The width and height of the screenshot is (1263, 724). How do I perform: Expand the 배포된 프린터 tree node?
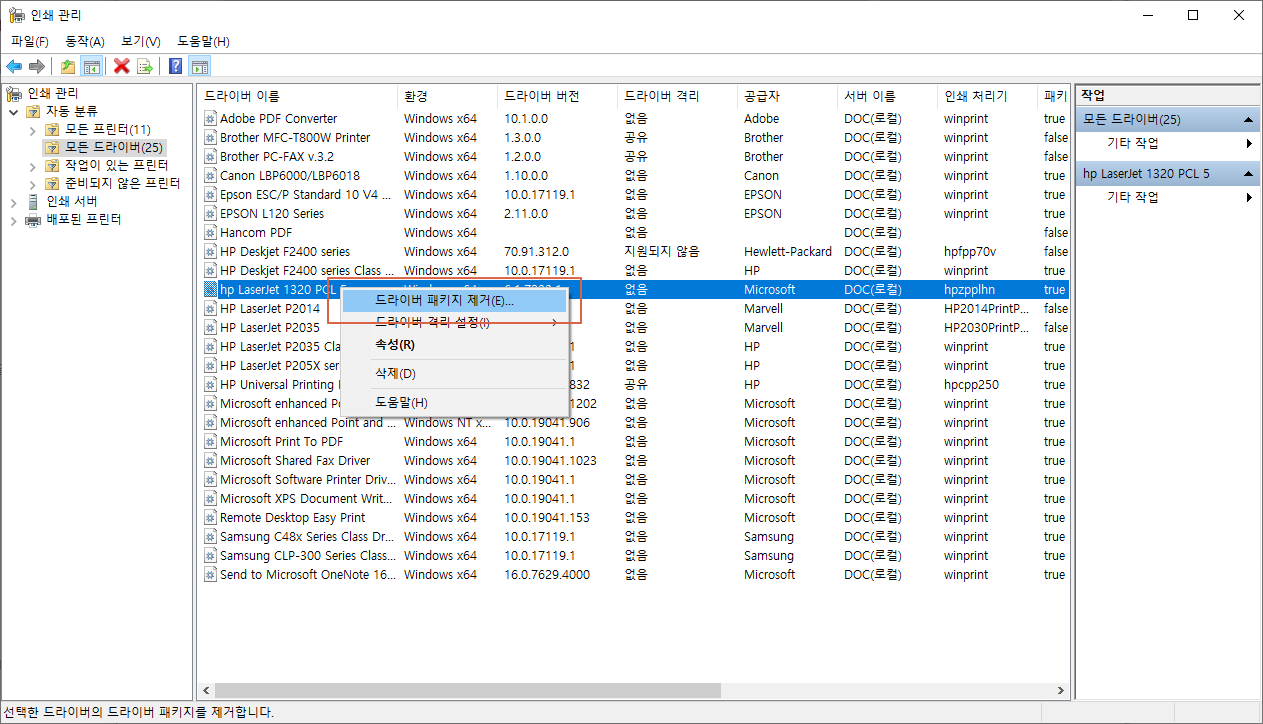(x=14, y=219)
